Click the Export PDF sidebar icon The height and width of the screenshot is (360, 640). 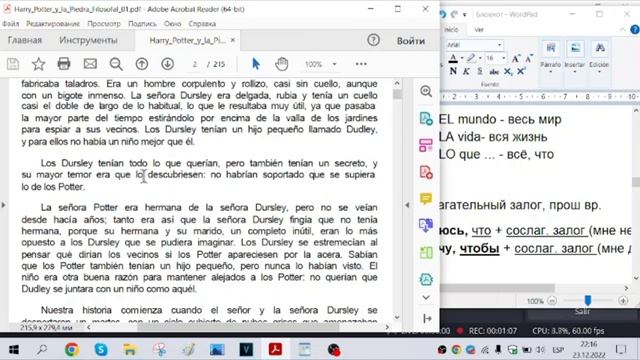[426, 119]
